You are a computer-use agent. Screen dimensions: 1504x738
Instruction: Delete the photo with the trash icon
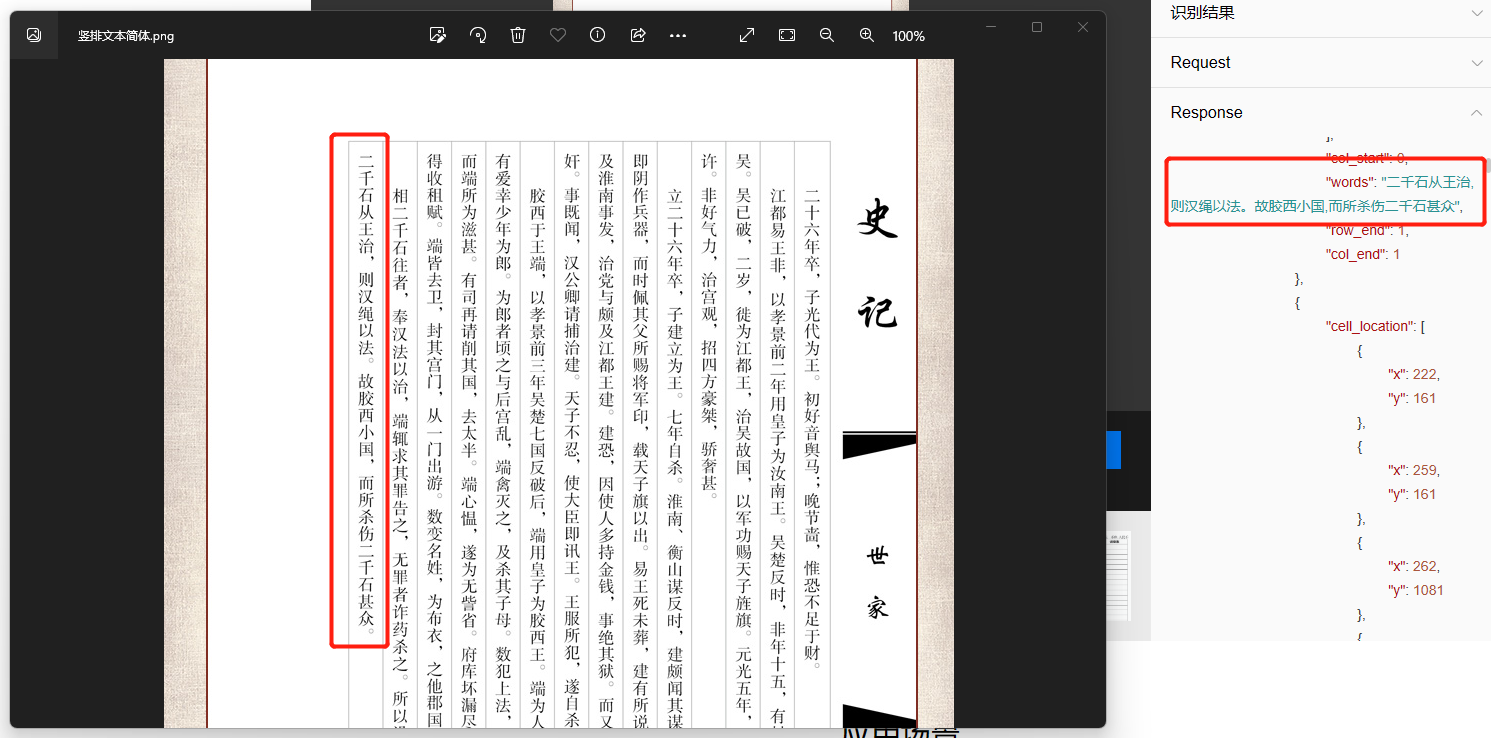pyautogui.click(x=518, y=35)
